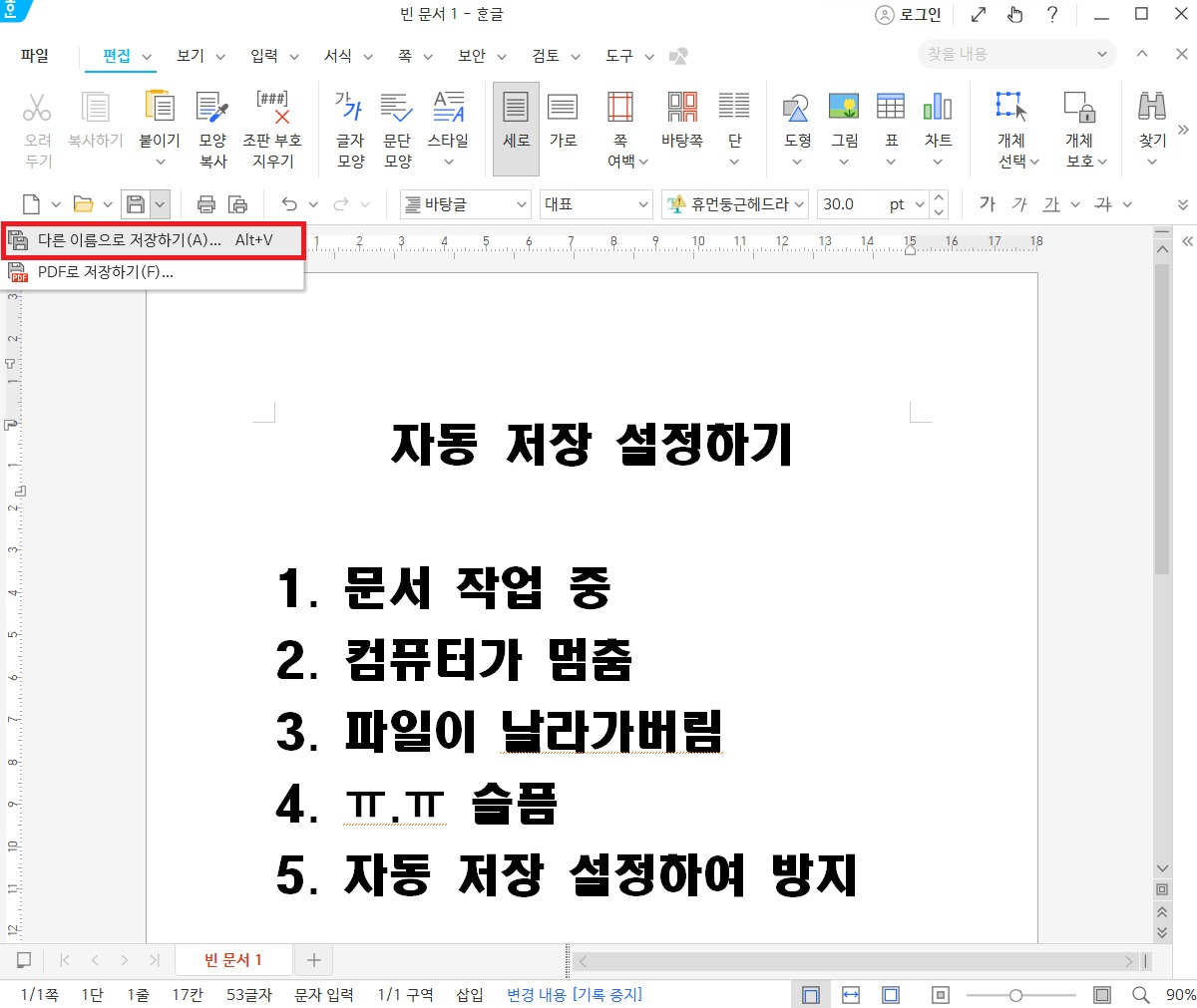Image resolution: width=1197 pixels, height=1008 pixels.
Task: Open 글자 모양 character format dialog
Action: [x=349, y=107]
